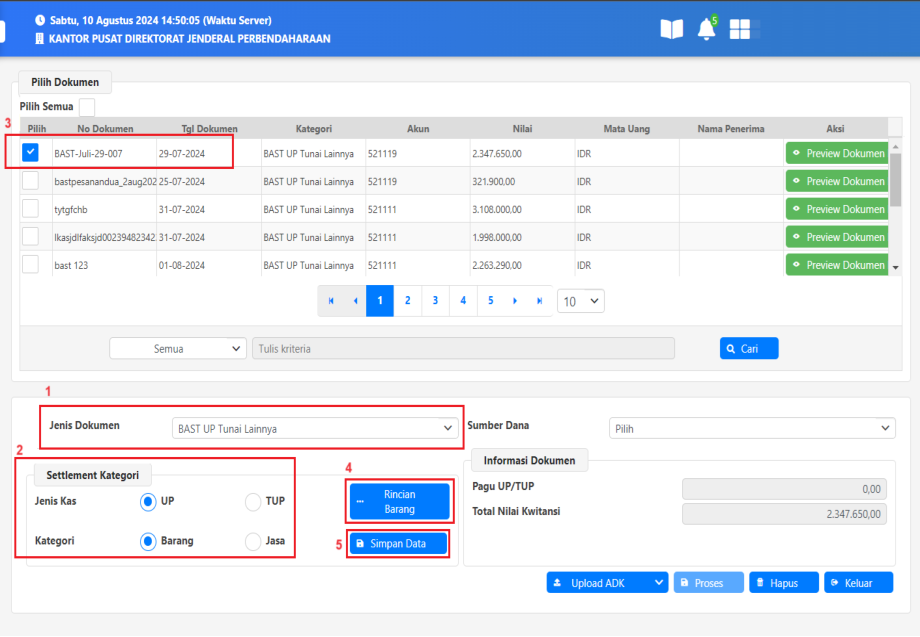This screenshot has width=920, height=637.
Task: Open the notification bell icon
Action: click(x=706, y=29)
